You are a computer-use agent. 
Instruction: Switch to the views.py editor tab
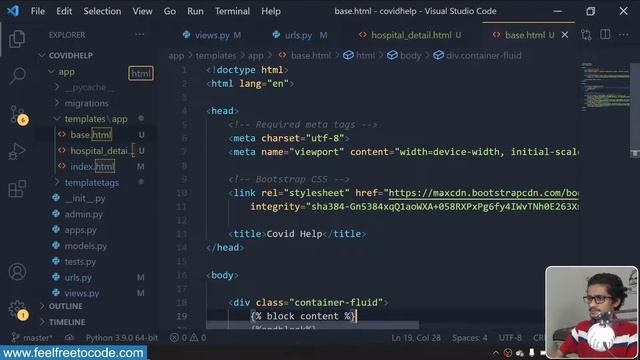point(212,36)
